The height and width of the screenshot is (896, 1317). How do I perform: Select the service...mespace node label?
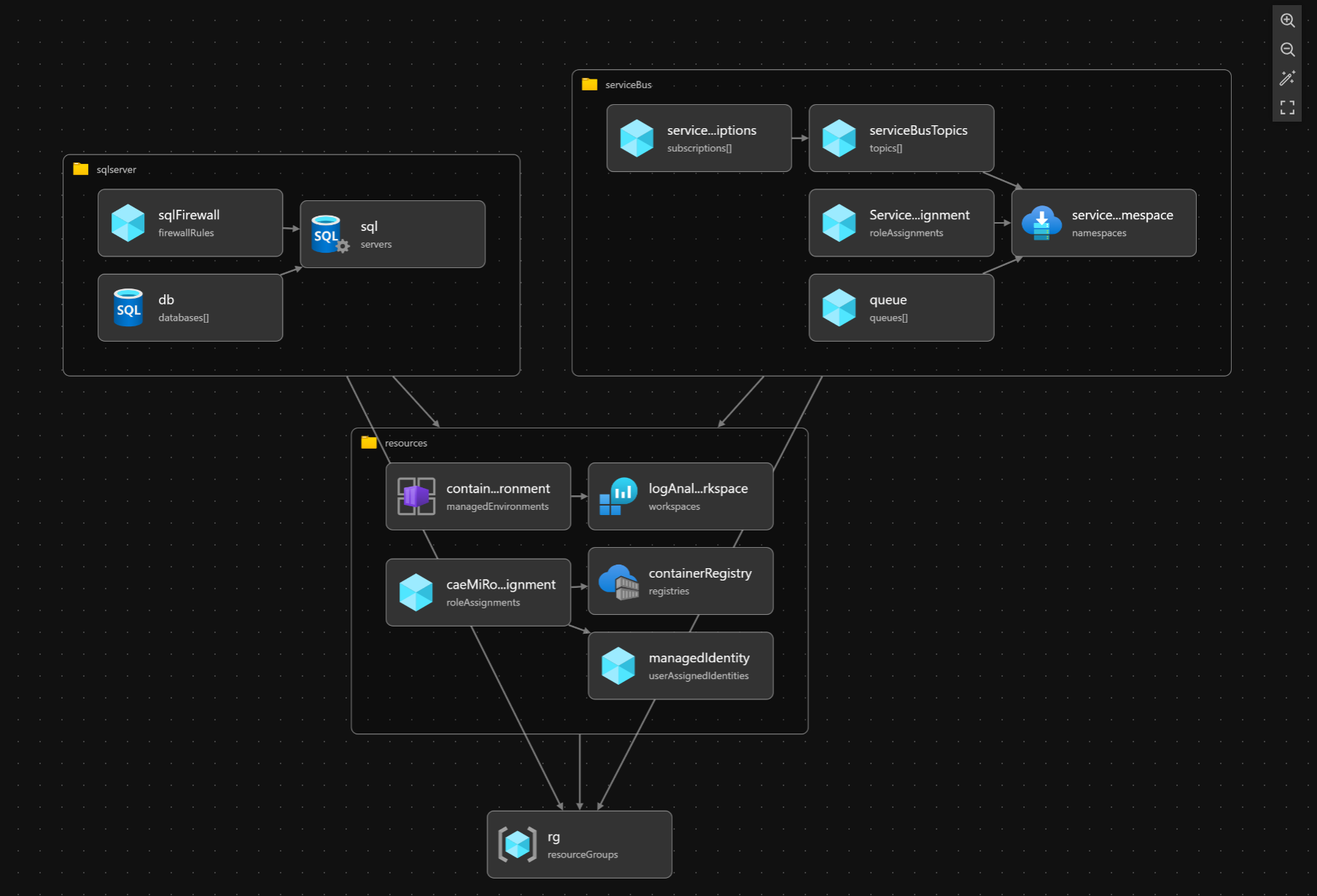point(1122,215)
